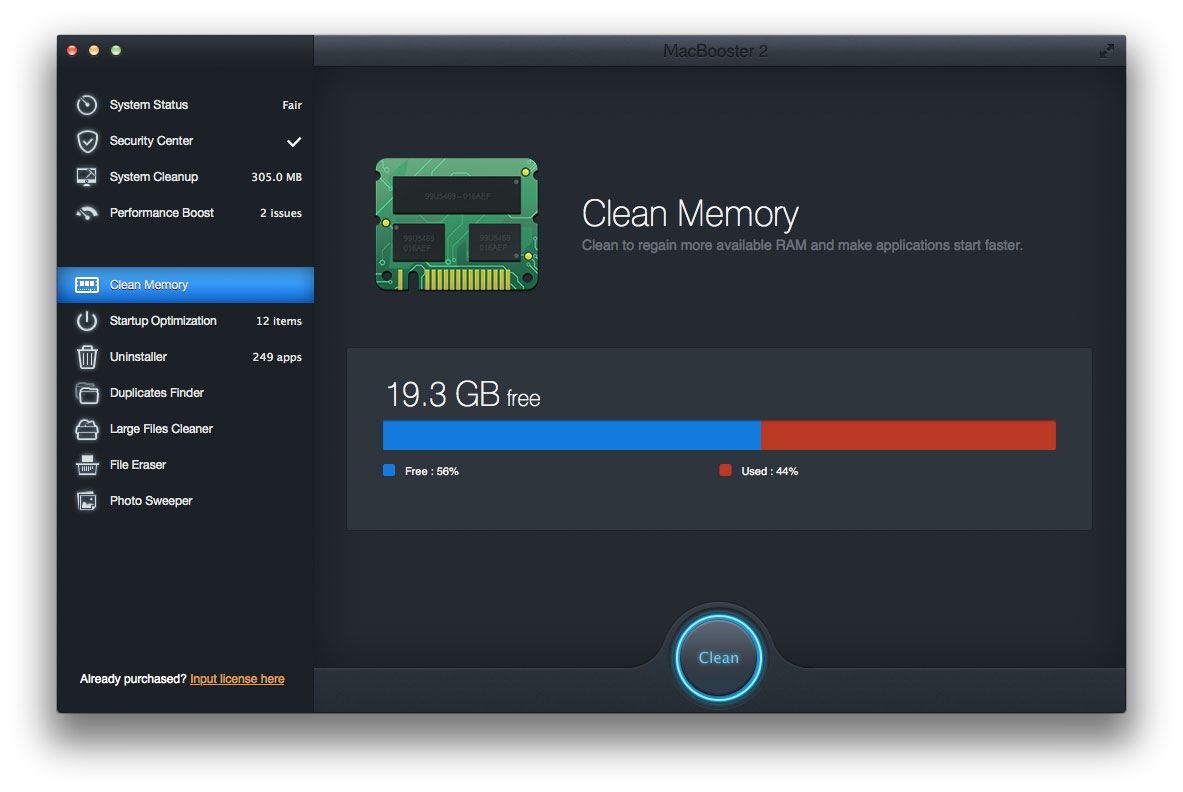The image size is (1183, 792).
Task: Go to System Cleanup
Action: tap(186, 177)
